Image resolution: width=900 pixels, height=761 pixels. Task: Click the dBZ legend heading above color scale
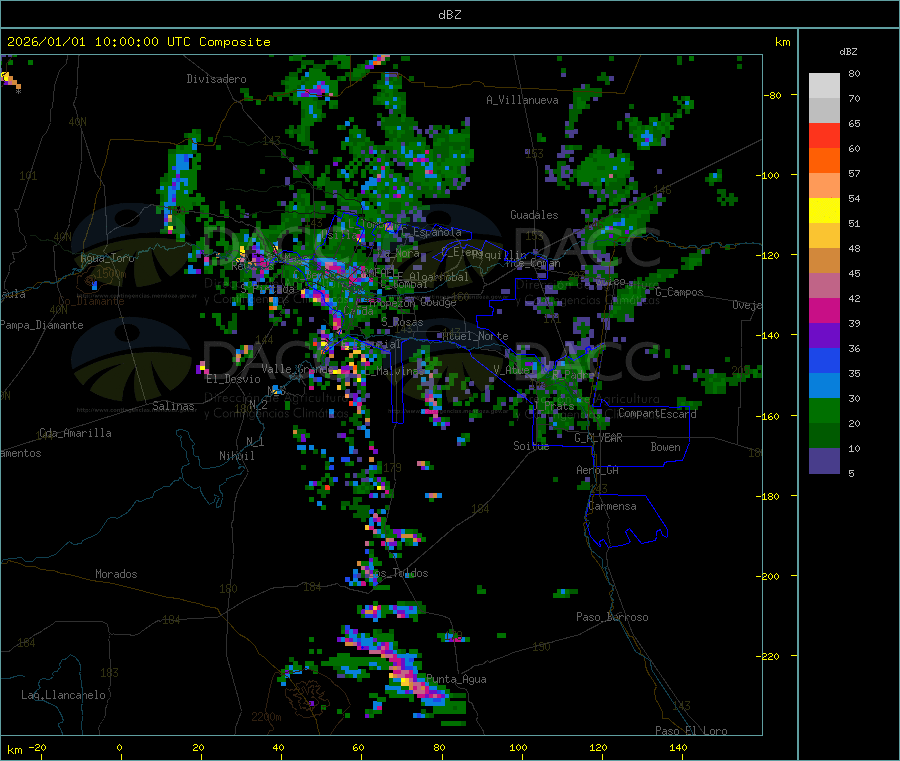coord(848,52)
